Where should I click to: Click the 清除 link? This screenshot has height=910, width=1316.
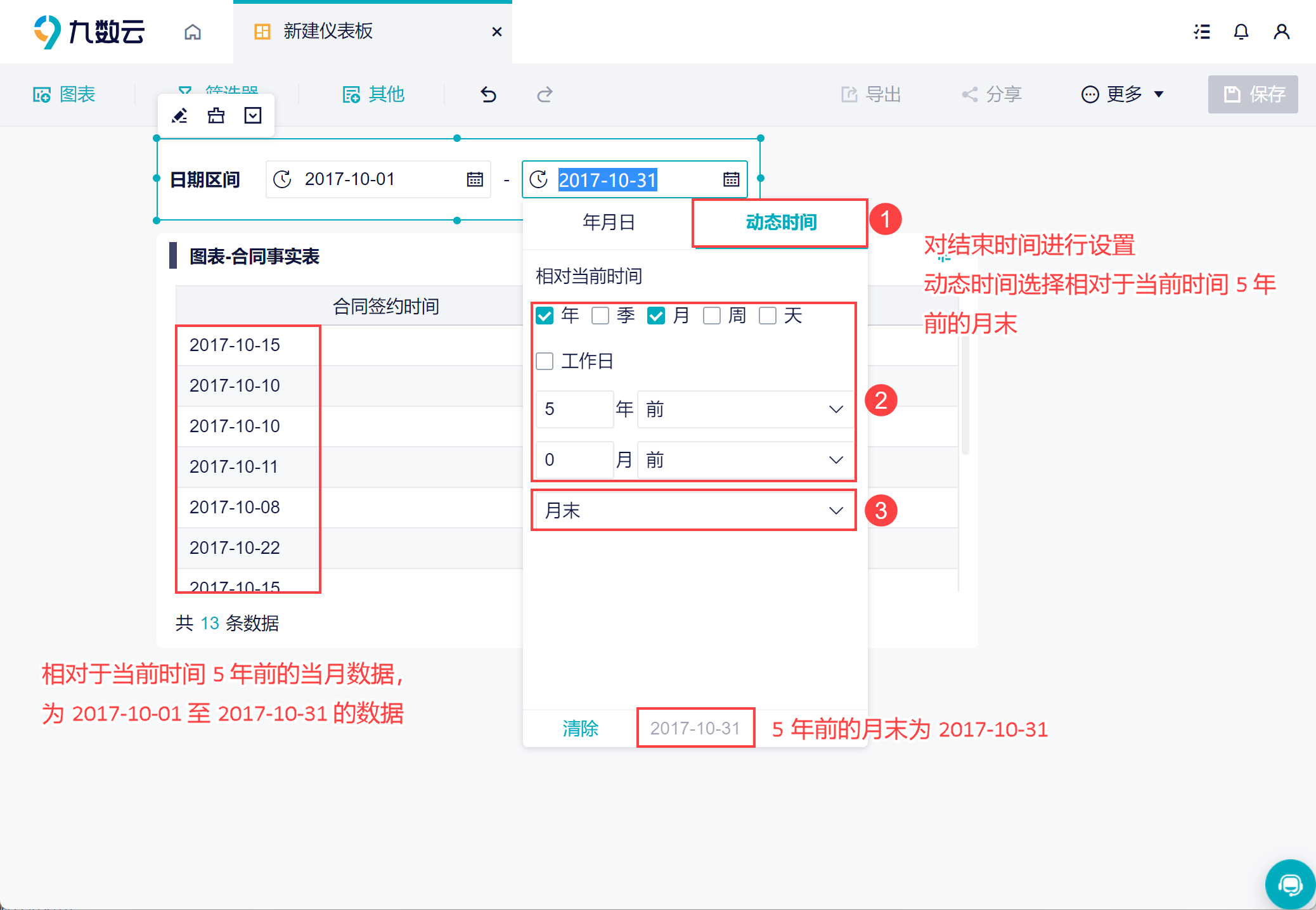(x=580, y=728)
